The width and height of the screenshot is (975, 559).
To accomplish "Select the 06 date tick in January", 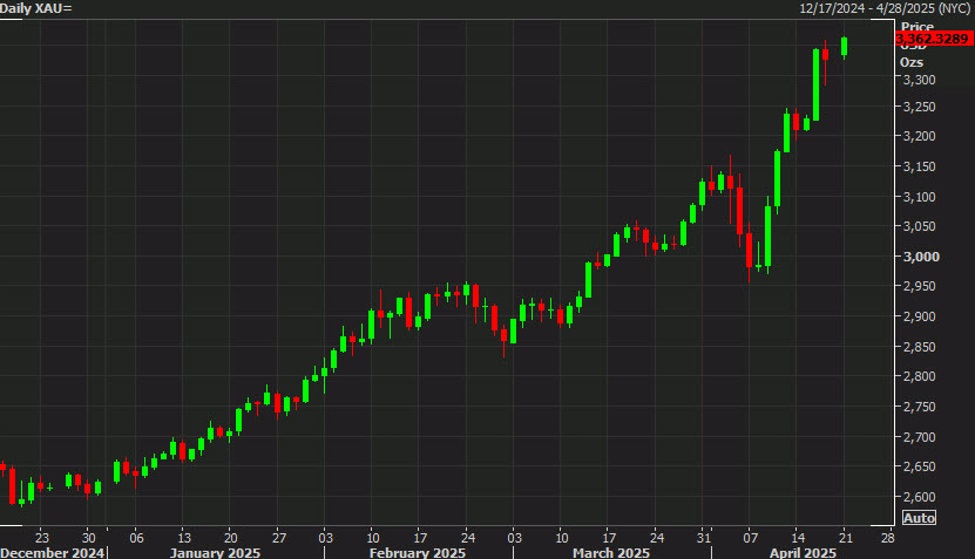I will tap(136, 535).
